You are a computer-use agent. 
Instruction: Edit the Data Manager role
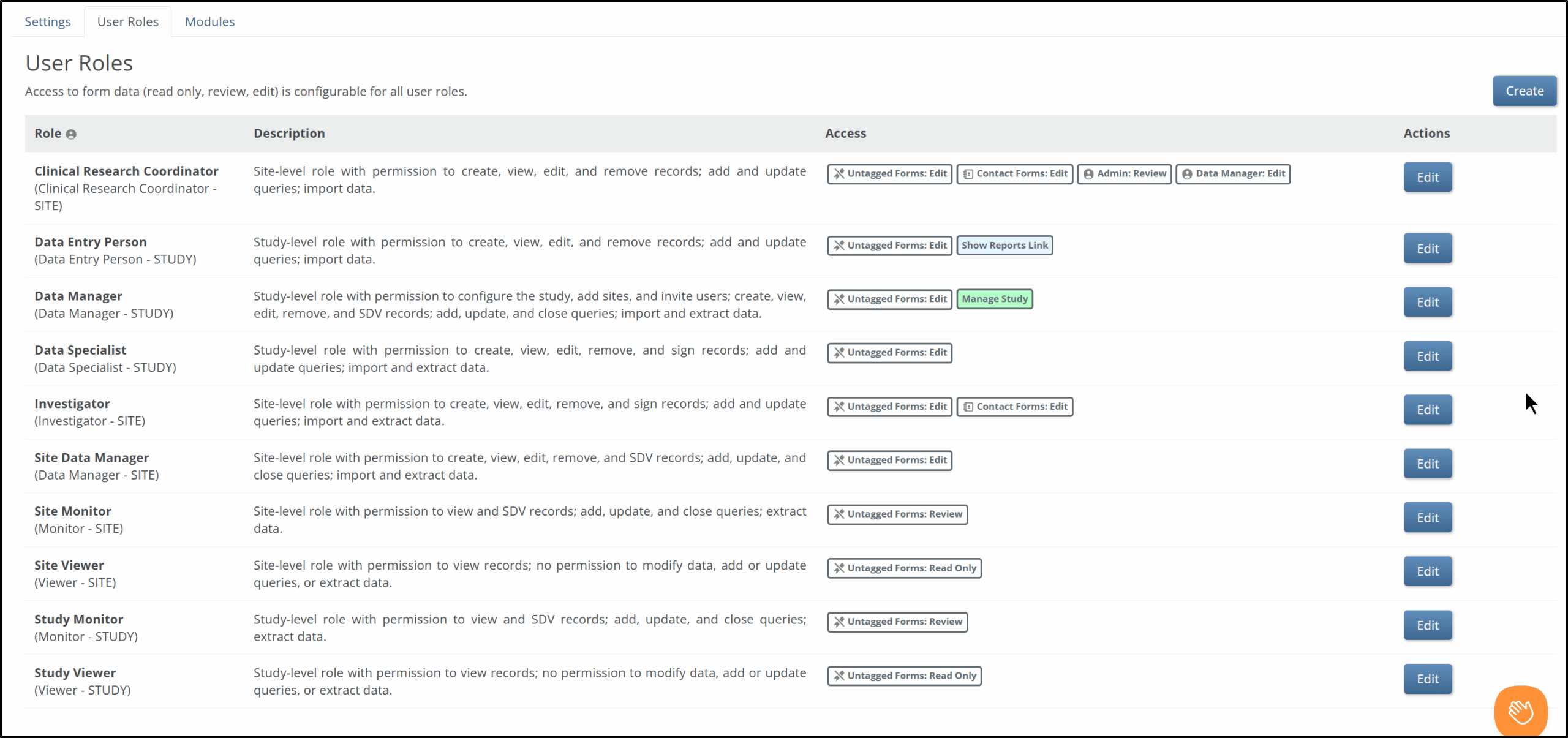pos(1427,303)
